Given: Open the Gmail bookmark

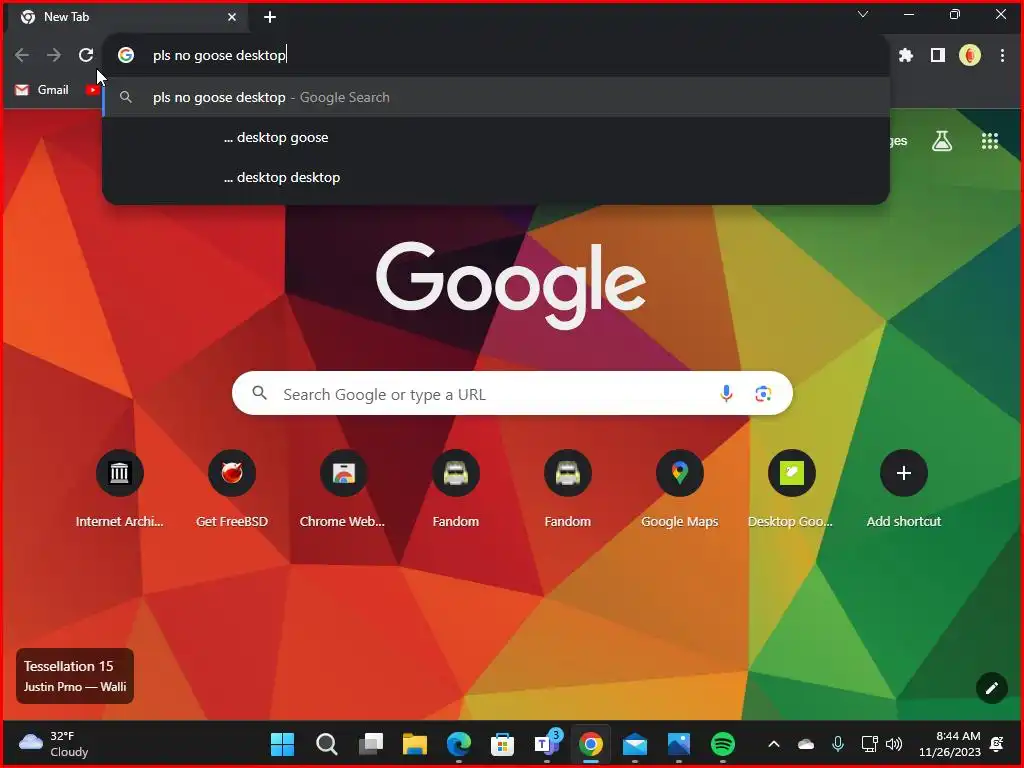Looking at the screenshot, I should coord(42,90).
